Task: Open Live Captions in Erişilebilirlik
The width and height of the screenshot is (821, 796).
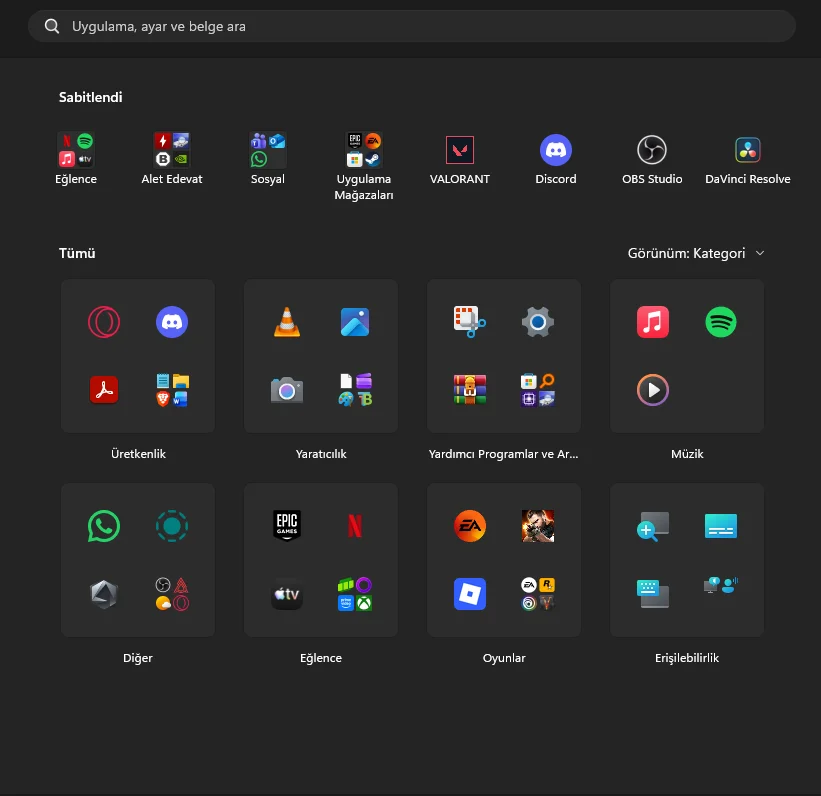Action: tap(721, 526)
